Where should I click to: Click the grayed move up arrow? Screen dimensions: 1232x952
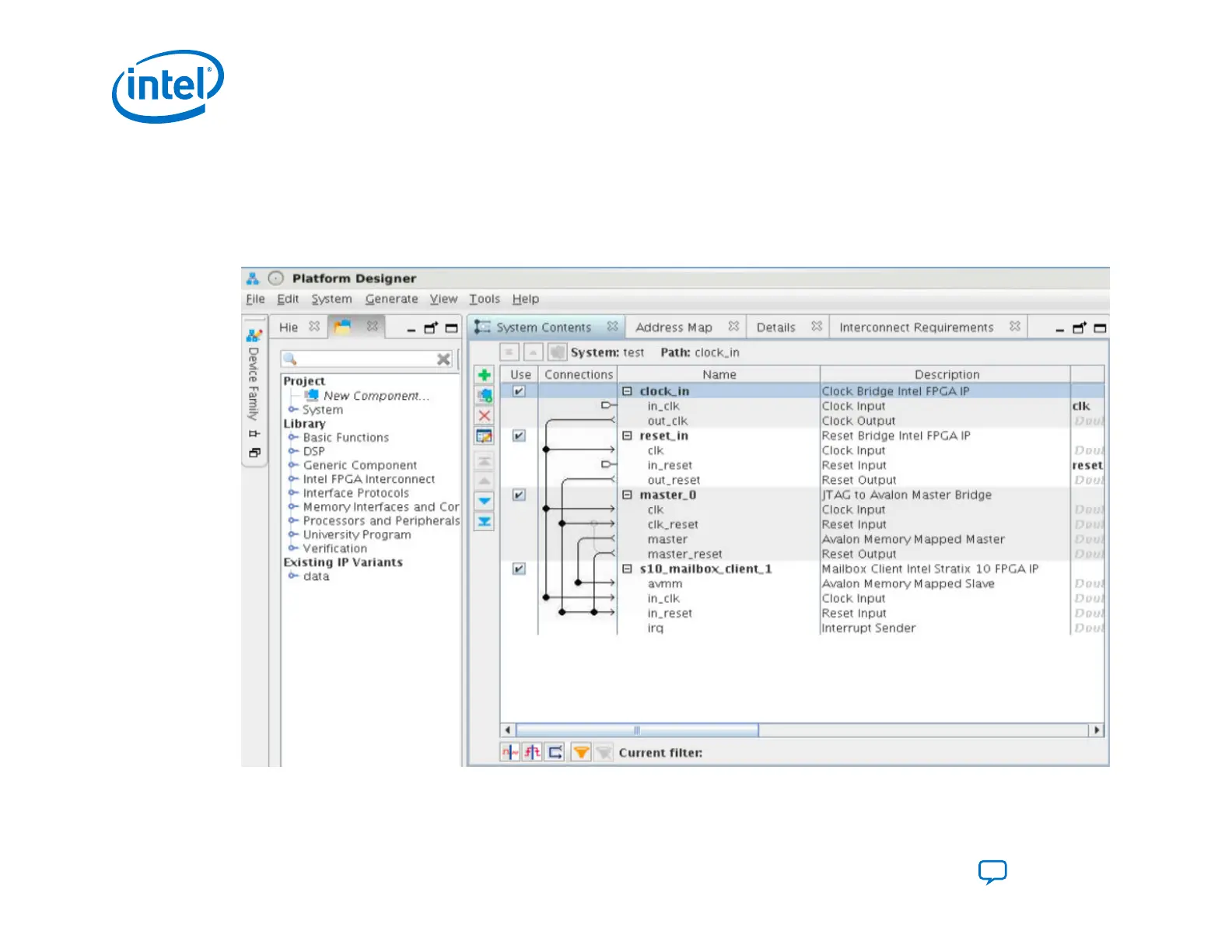click(x=484, y=481)
